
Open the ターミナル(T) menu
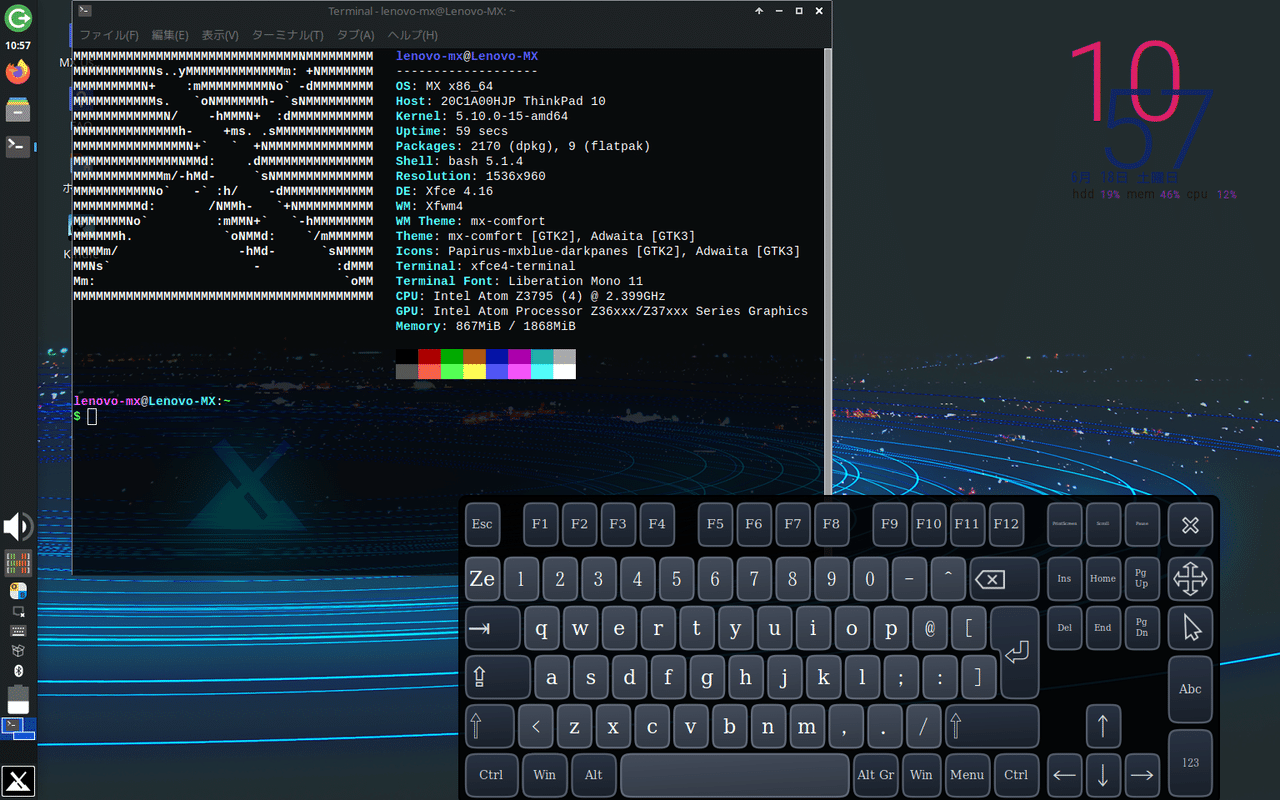(x=287, y=35)
